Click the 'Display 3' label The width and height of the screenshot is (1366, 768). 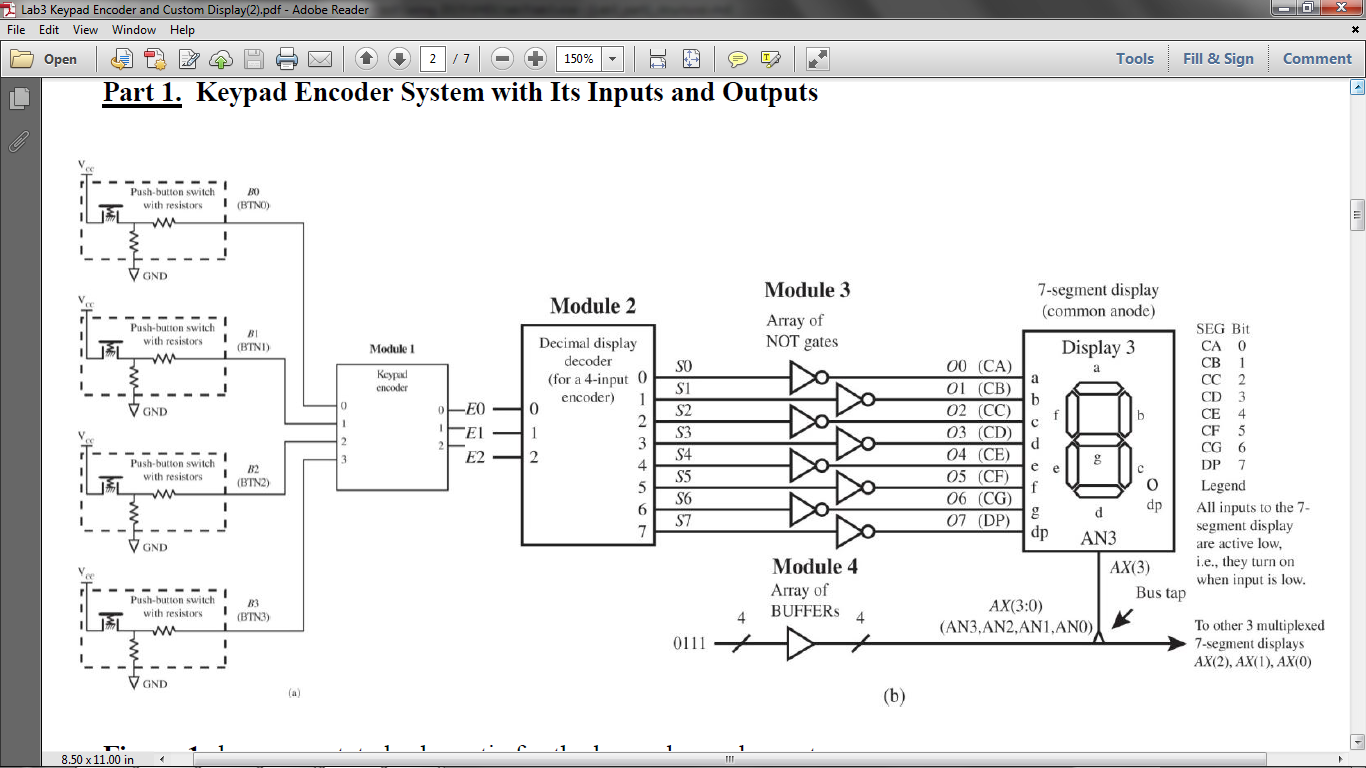pyautogui.click(x=1097, y=347)
